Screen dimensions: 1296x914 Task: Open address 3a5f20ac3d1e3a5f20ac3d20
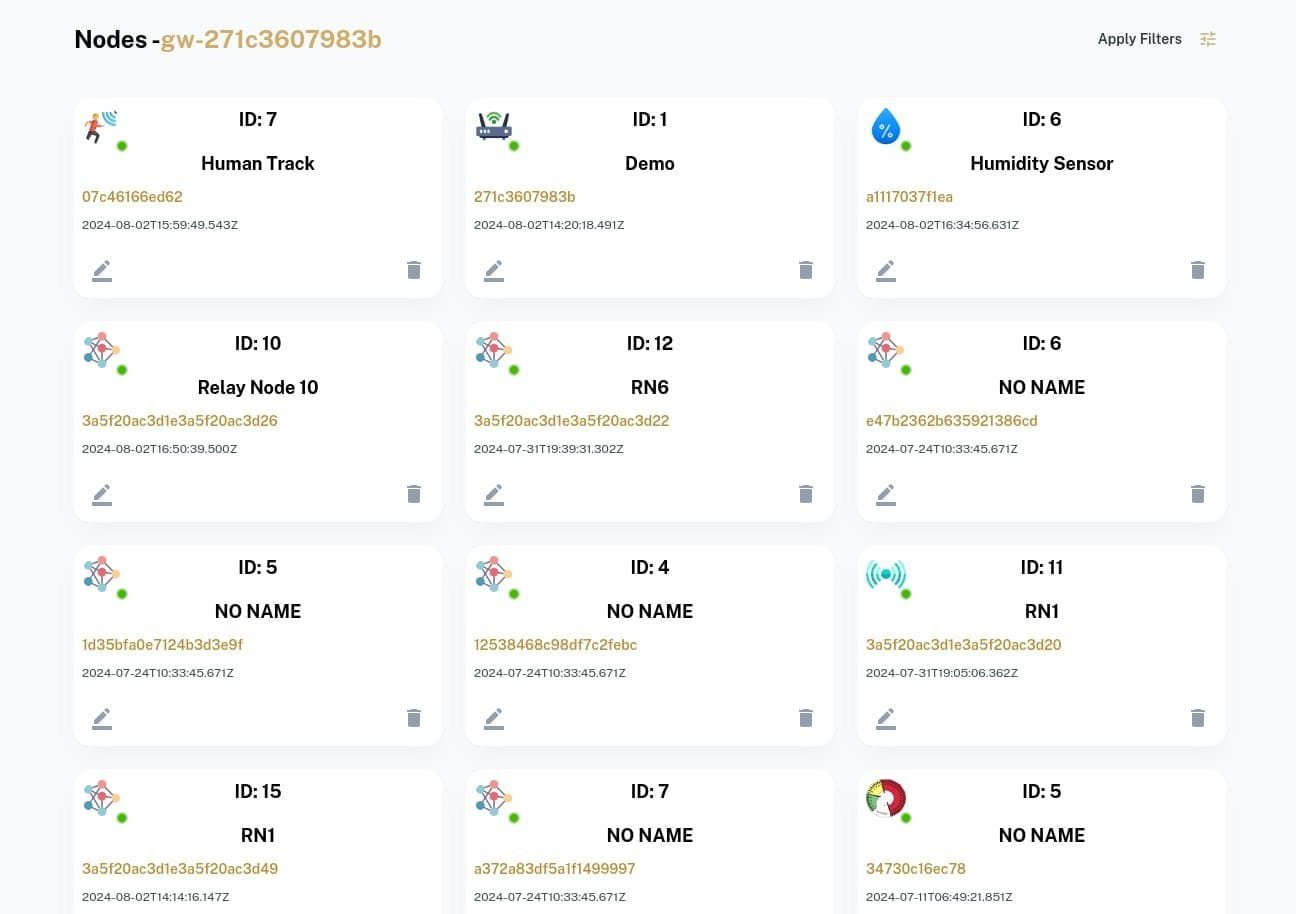tap(964, 645)
